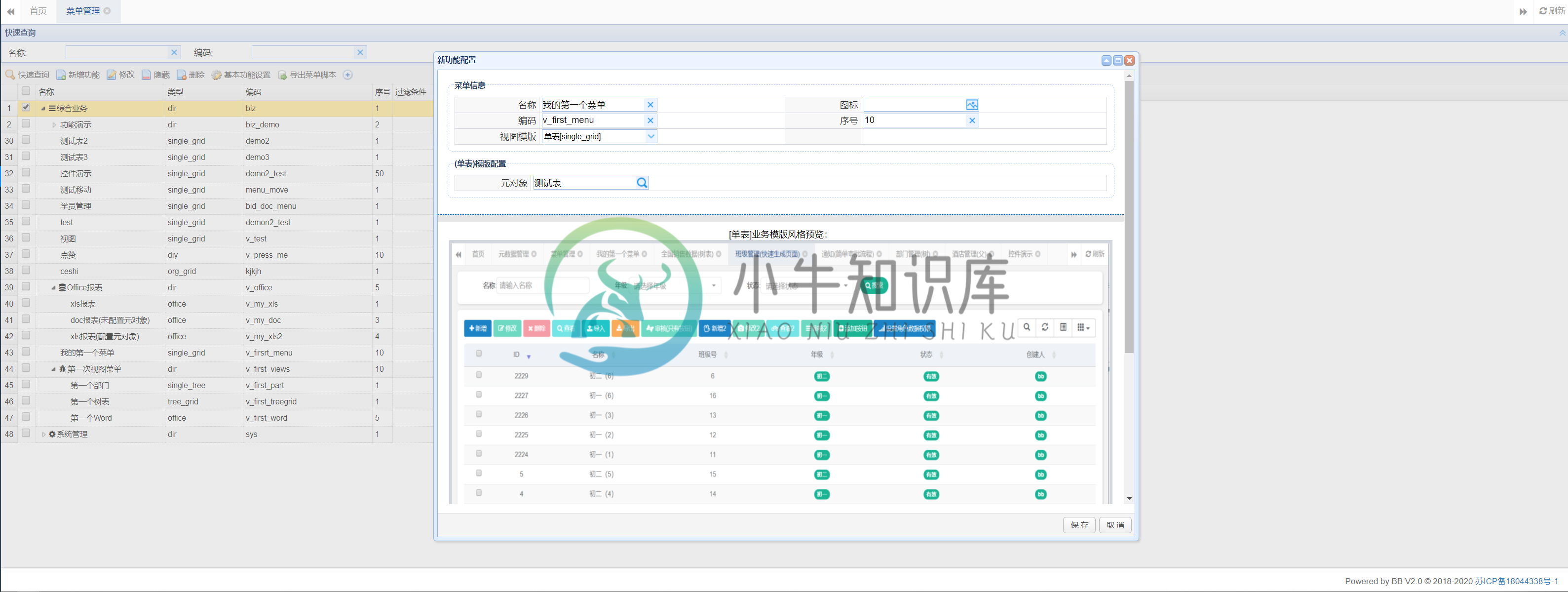The image size is (1568, 592).
Task: Open the 苏ICP备18044338号-1 link
Action: tap(1516, 581)
